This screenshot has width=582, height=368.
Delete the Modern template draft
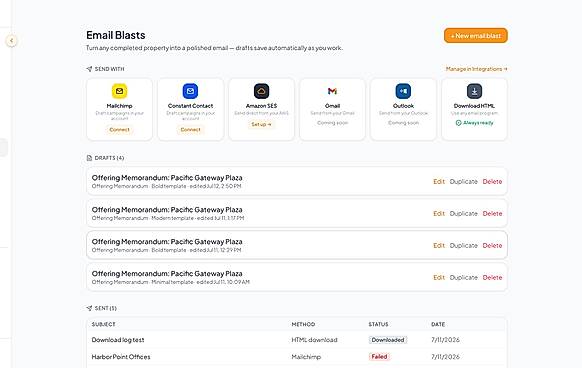coord(492,214)
